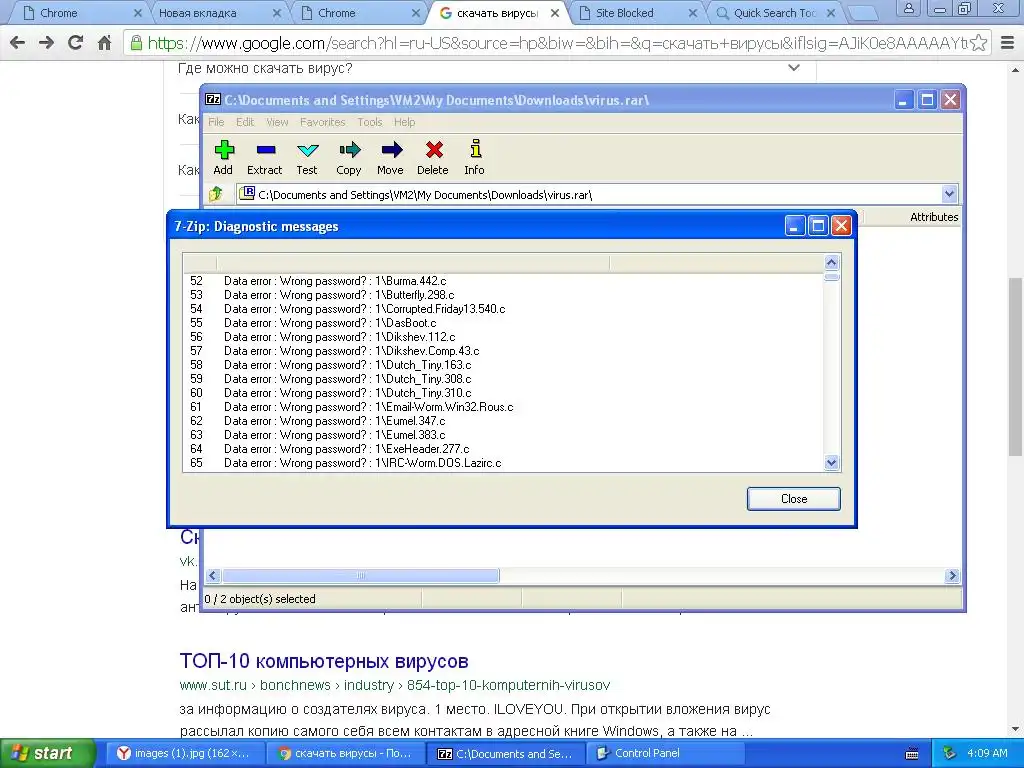Select row 65 'IRC-Worm.DOS.Lazirc.c' error

[503, 463]
